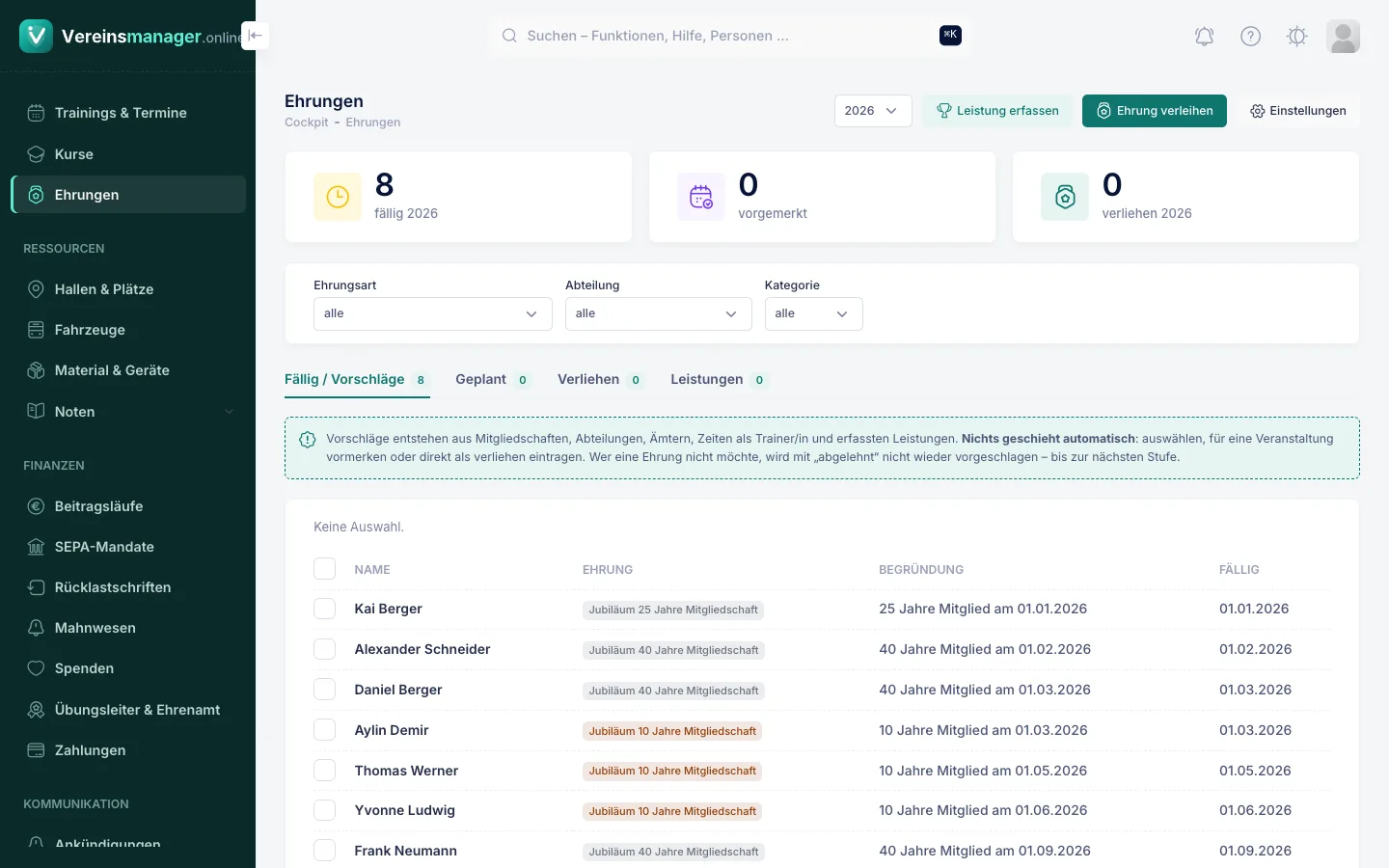Open the Ehrungsart dropdown
Image resolution: width=1389 pixels, height=868 pixels.
click(x=432, y=313)
